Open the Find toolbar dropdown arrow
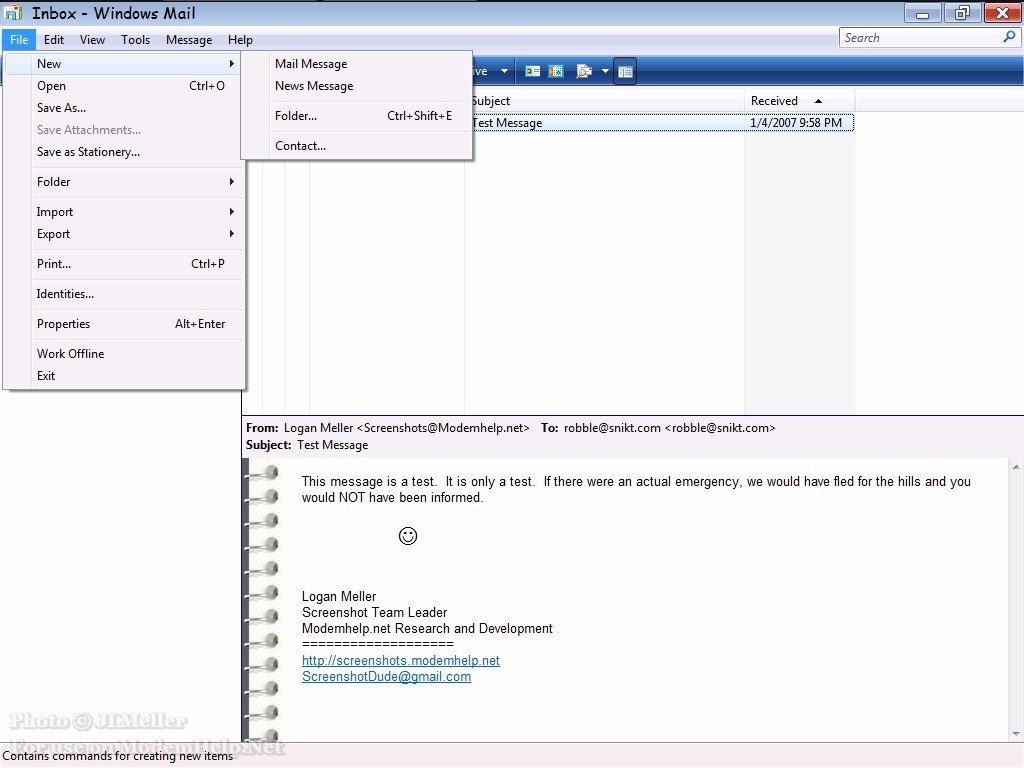This screenshot has height=768, width=1024. pos(605,71)
